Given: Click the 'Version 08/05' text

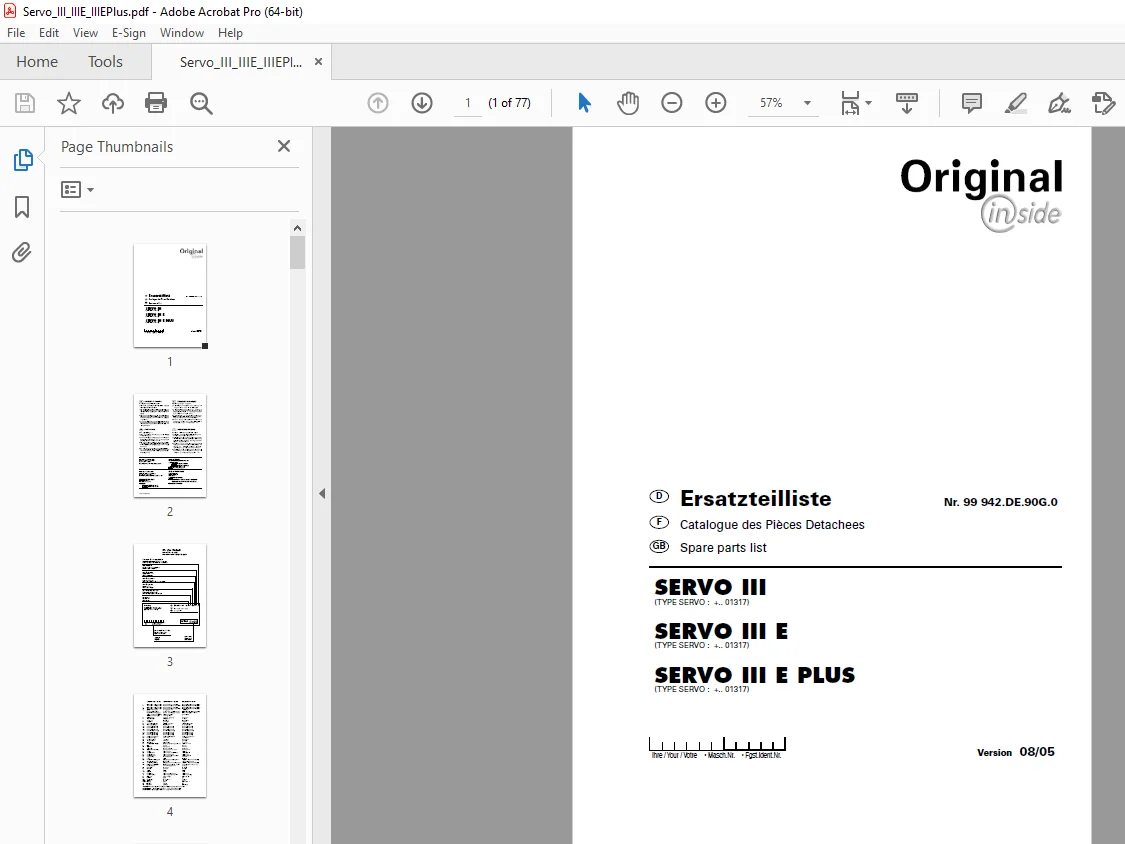Looking at the screenshot, I should pos(1015,752).
